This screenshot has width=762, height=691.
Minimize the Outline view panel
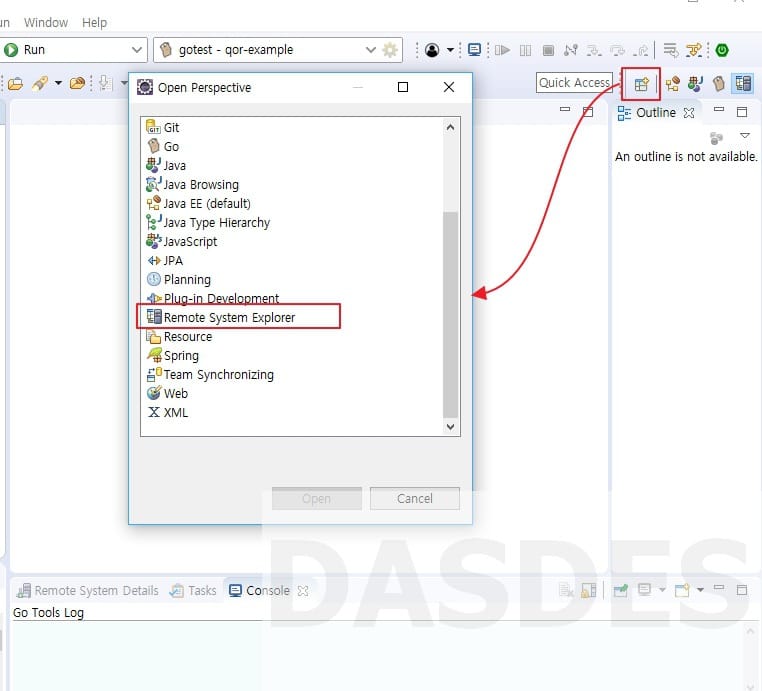click(x=719, y=110)
